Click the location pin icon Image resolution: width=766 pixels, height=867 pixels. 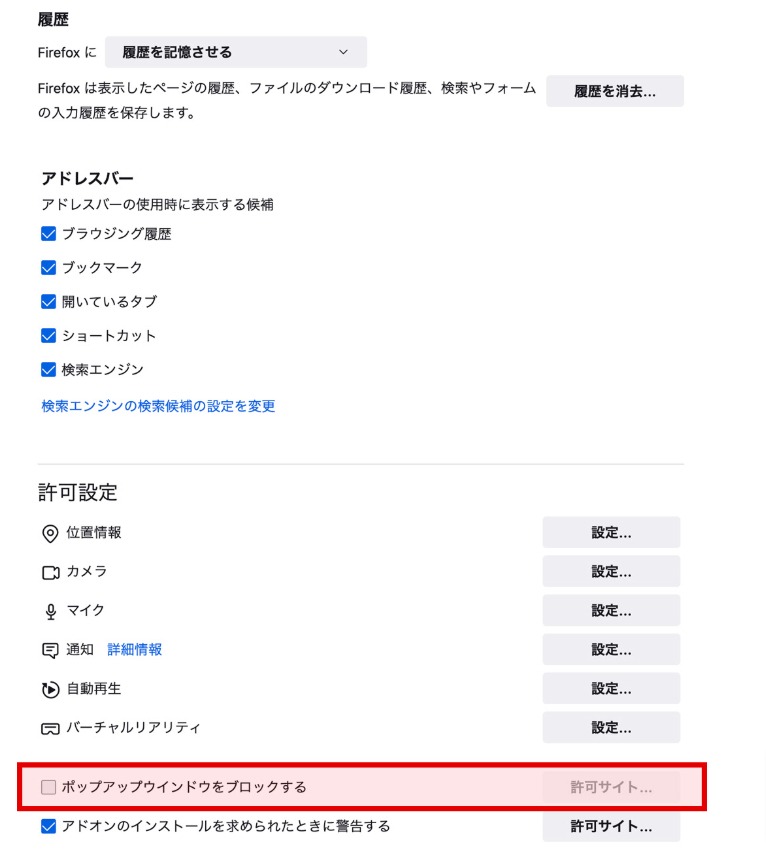click(50, 533)
